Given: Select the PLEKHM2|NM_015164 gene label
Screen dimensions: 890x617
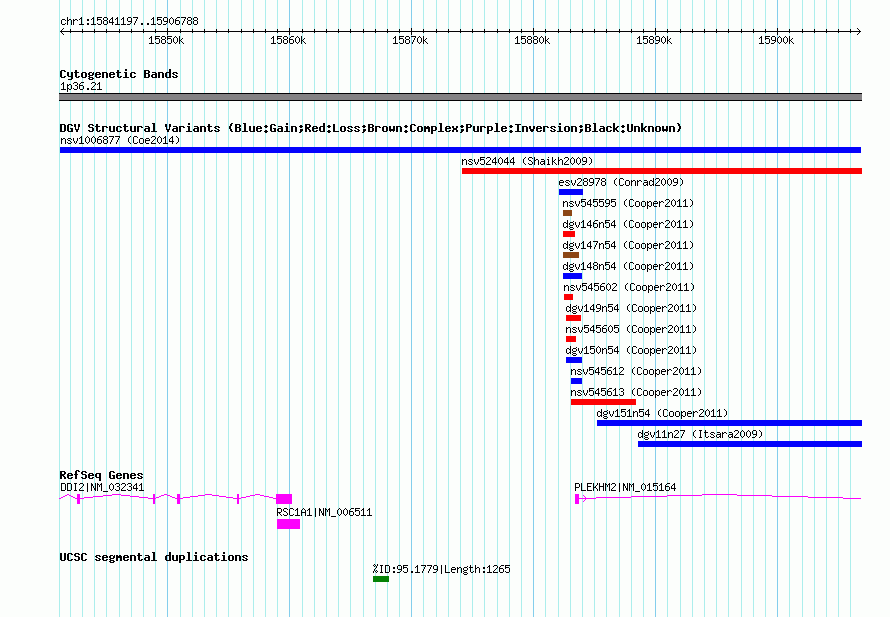Looking at the screenshot, I should tap(625, 487).
